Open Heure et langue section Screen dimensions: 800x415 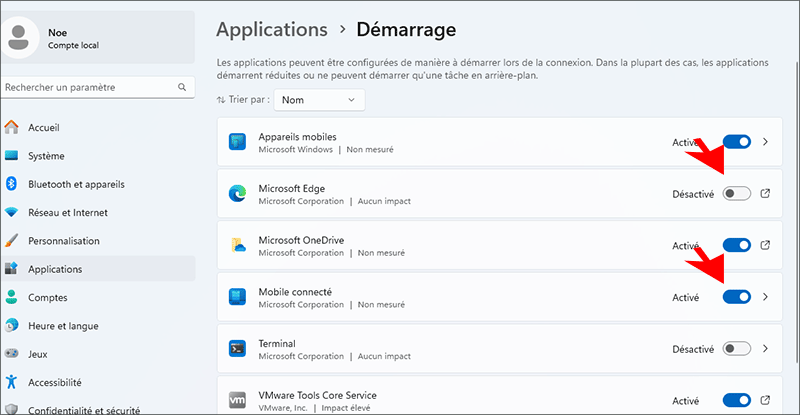(98, 325)
